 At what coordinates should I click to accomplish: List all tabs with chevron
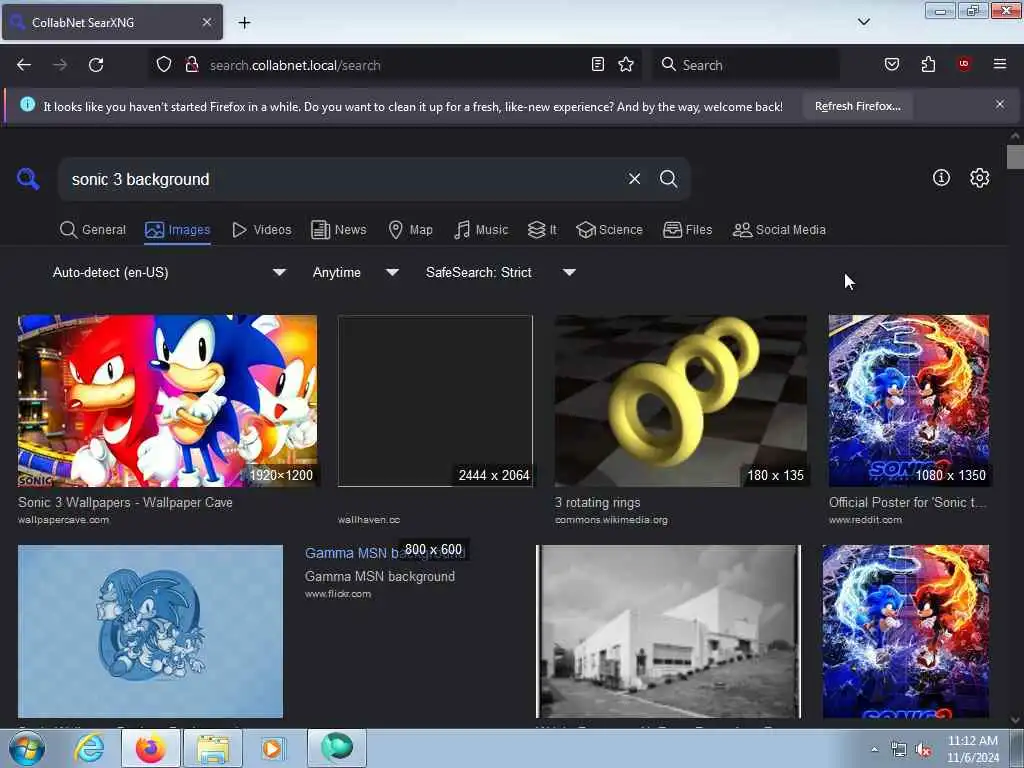click(864, 22)
